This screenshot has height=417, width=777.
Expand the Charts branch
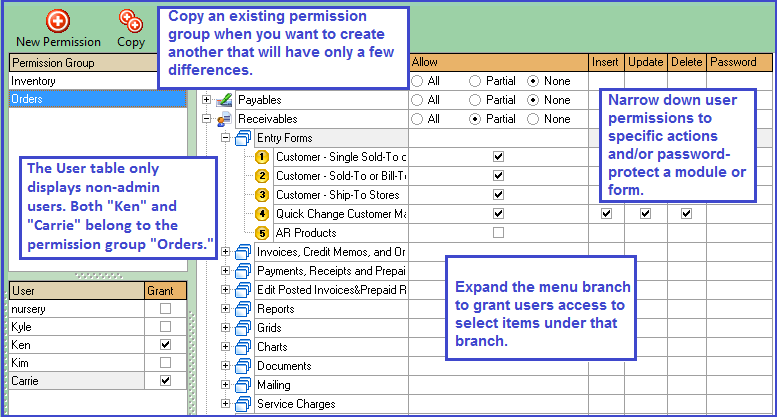pyautogui.click(x=225, y=346)
